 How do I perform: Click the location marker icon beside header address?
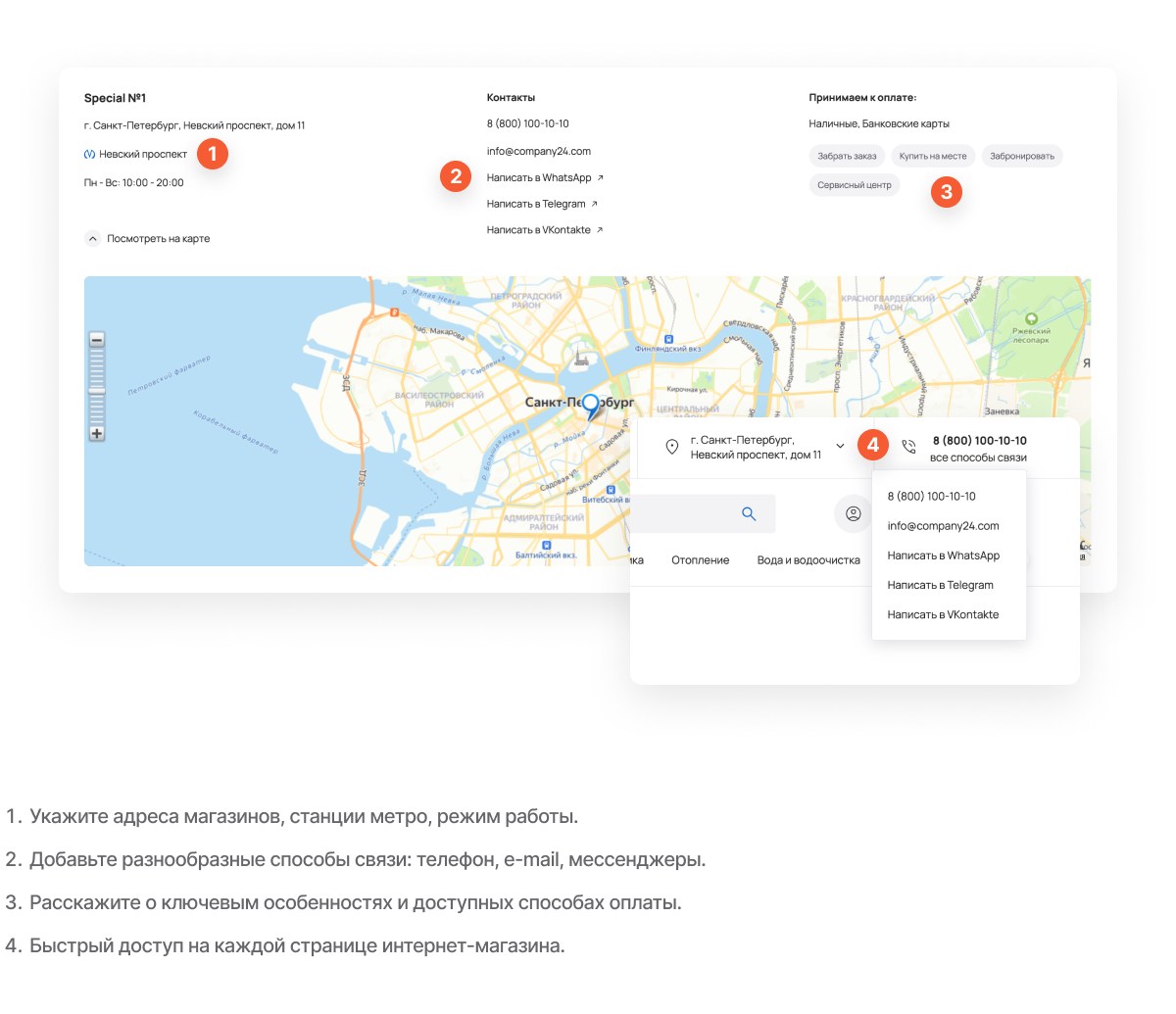(672, 447)
